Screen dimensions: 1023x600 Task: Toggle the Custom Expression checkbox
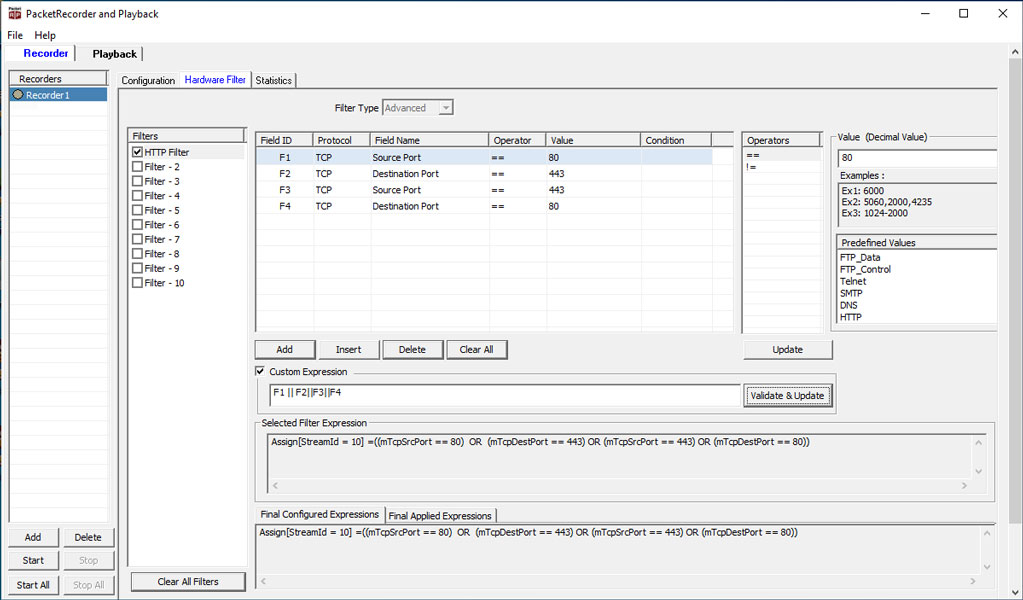point(260,371)
